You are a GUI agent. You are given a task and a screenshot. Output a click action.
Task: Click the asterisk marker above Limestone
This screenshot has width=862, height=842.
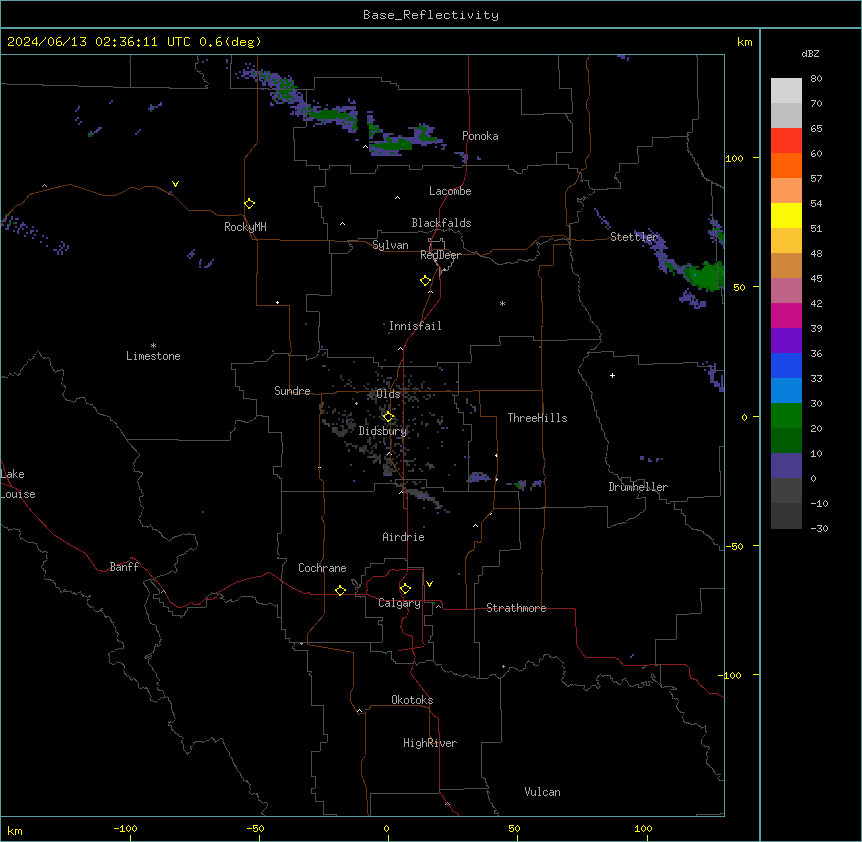point(153,346)
